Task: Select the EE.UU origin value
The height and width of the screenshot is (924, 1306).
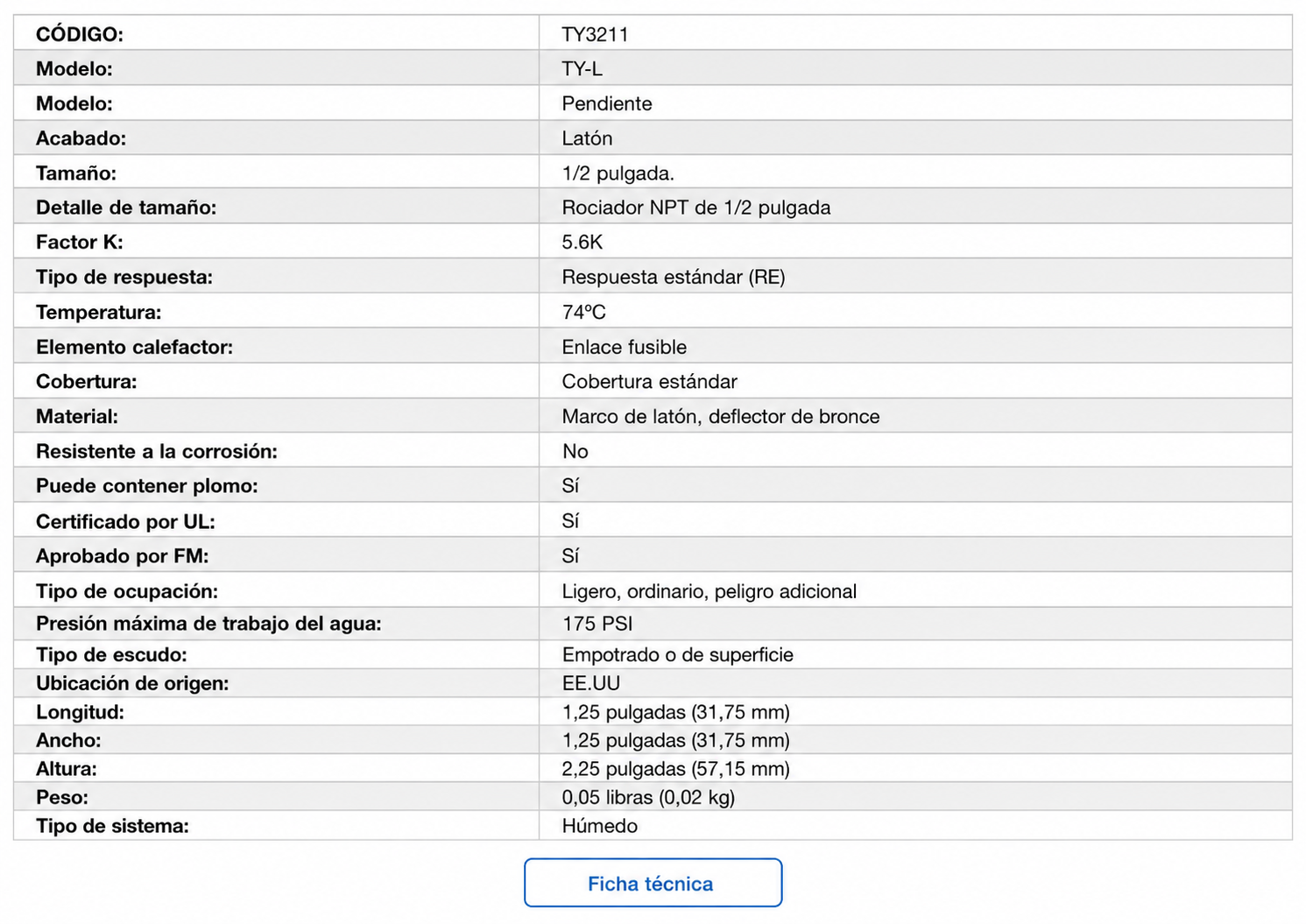Action: 590,683
